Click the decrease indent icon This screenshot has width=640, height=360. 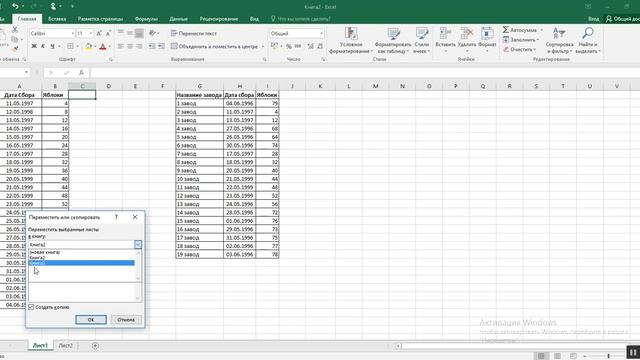click(x=152, y=47)
